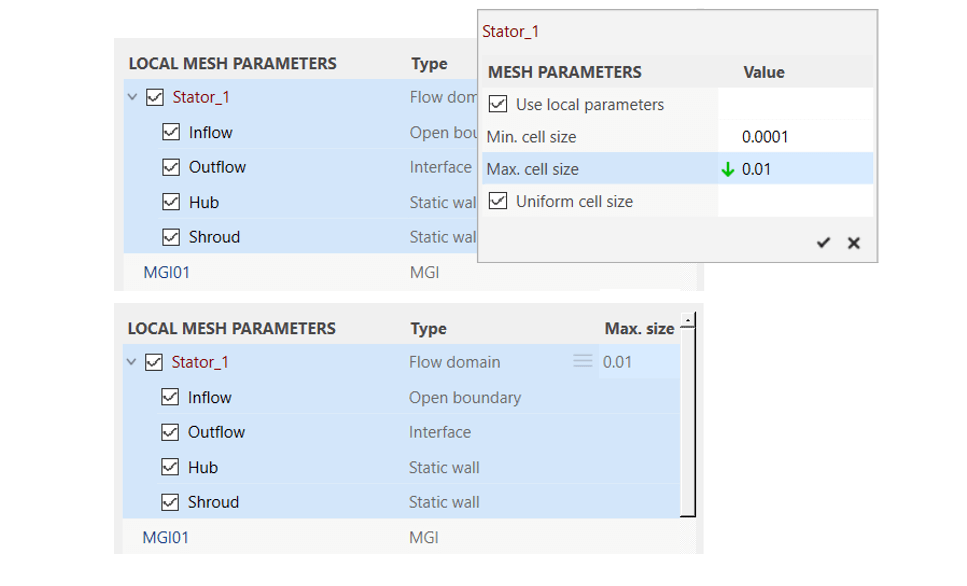Viewport: 967px width, 586px height.
Task: Toggle the Use local parameters checkbox
Action: tap(498, 104)
